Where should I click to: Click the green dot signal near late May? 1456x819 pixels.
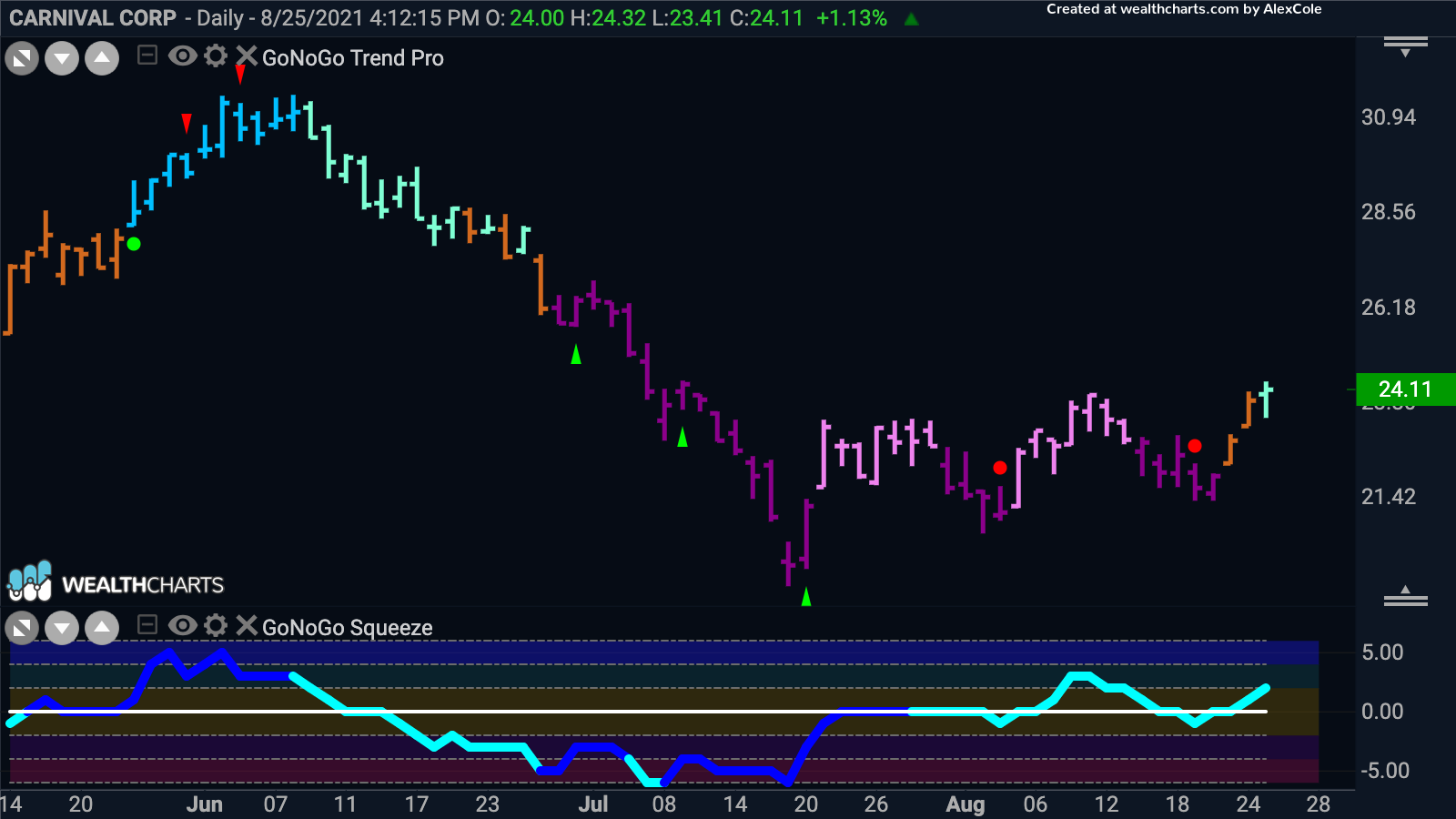(x=134, y=244)
